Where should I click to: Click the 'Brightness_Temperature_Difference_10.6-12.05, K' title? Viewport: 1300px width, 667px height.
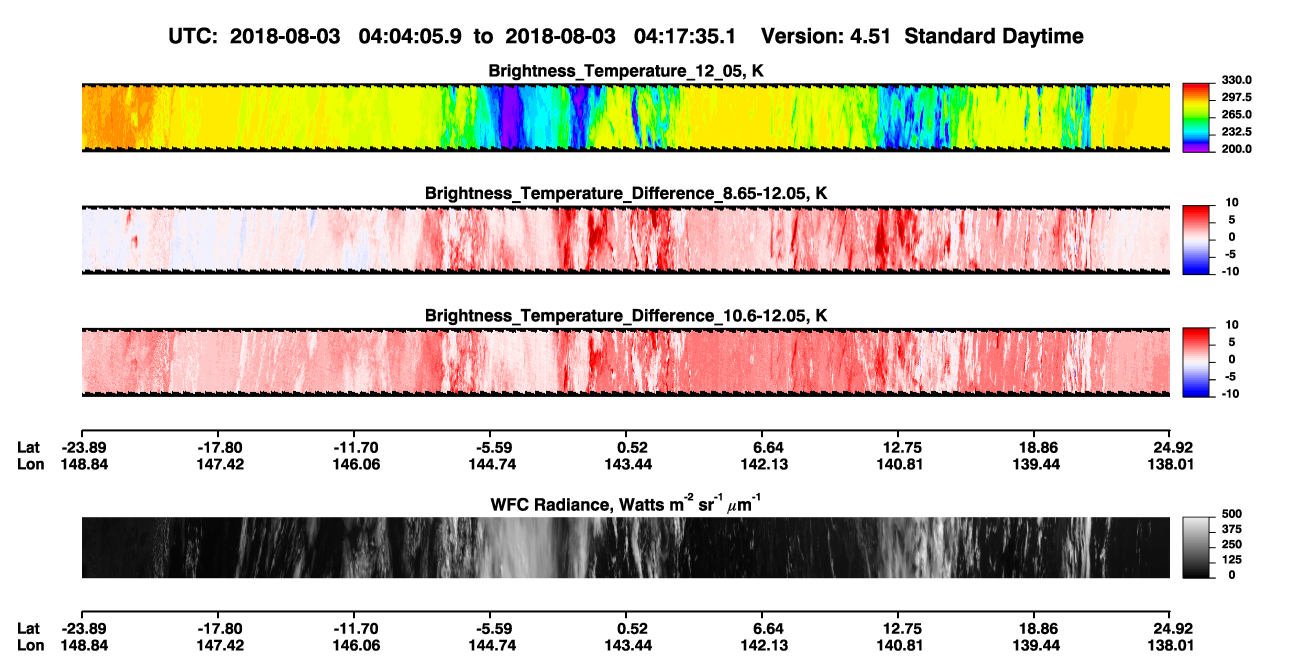tap(626, 316)
